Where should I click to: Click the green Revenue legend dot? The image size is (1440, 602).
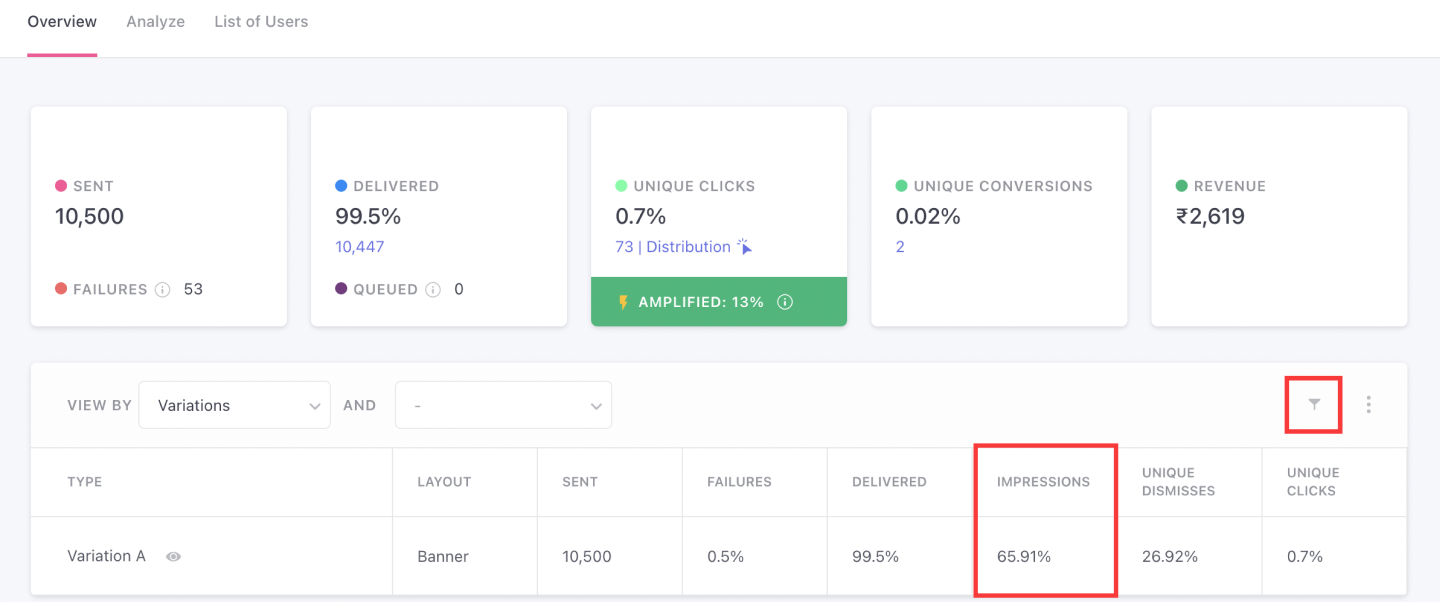point(1181,186)
